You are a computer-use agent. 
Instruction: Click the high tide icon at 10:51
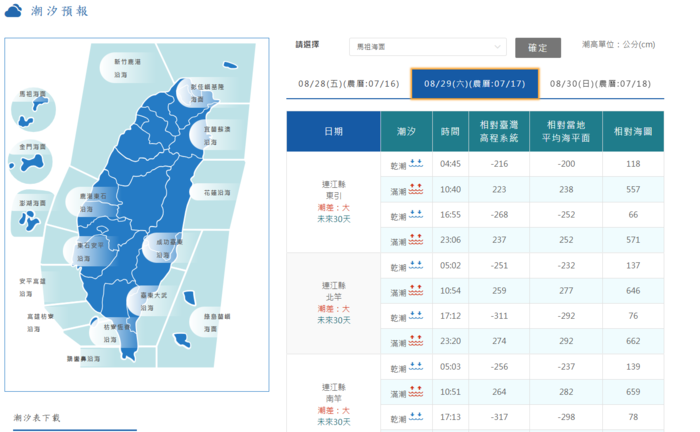416,391
